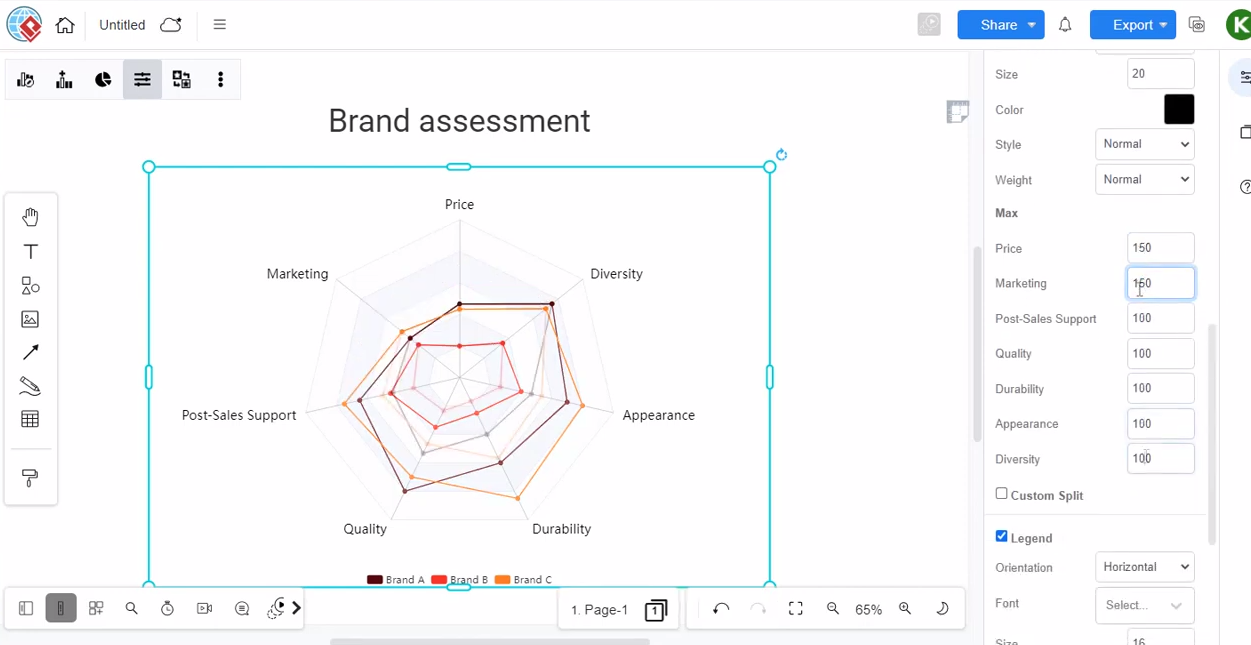
Task: Click the Share button
Action: pos(999,25)
